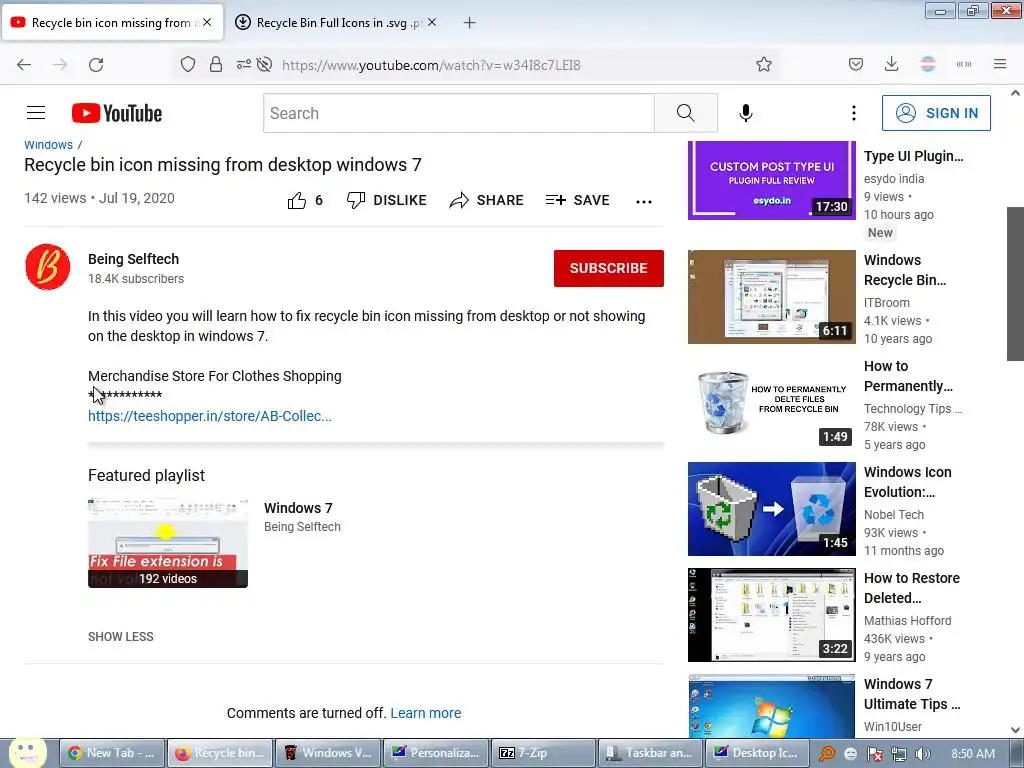Reload the page with refresh icon

[x=96, y=65]
